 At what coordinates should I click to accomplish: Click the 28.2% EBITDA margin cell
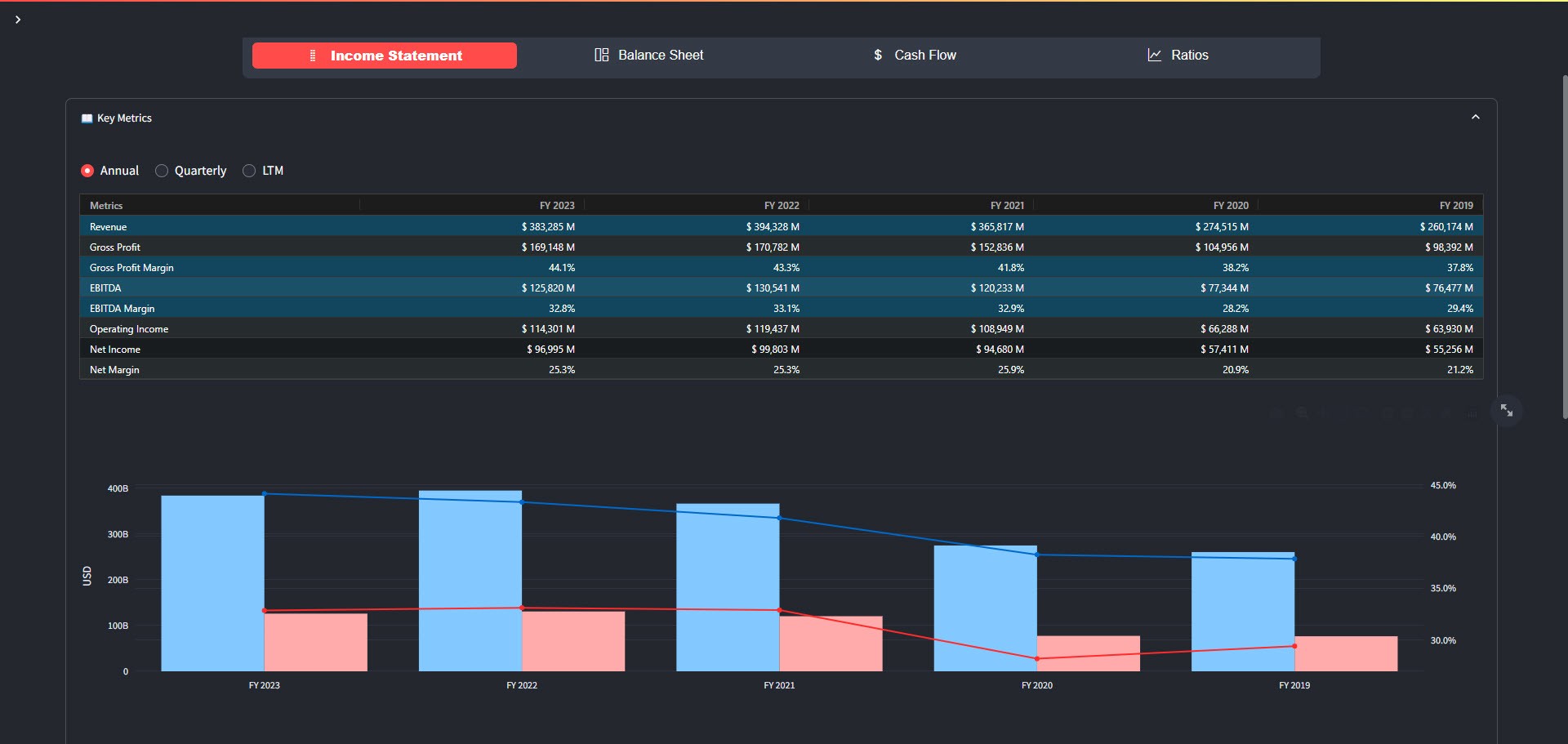pyautogui.click(x=1236, y=309)
